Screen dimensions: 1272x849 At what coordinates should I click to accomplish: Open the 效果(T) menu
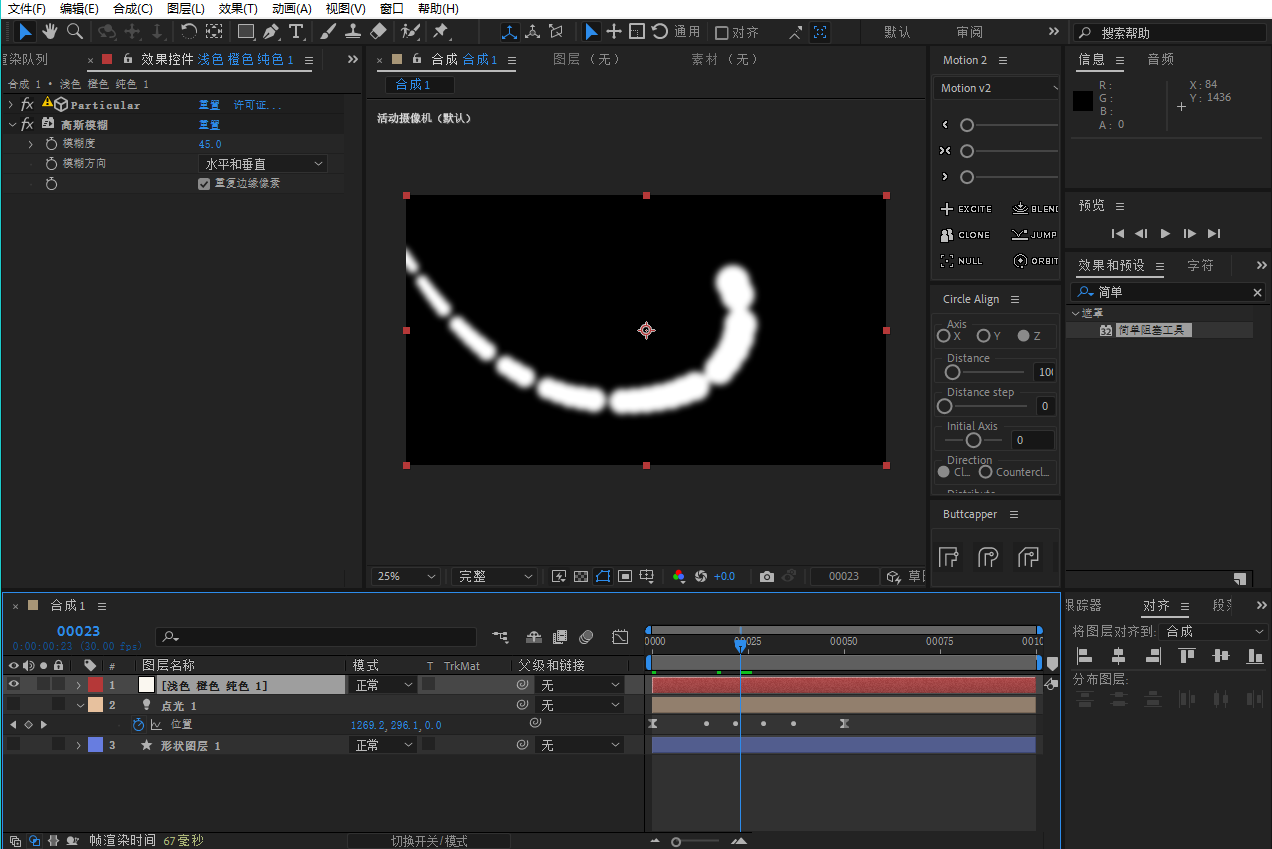coord(238,9)
